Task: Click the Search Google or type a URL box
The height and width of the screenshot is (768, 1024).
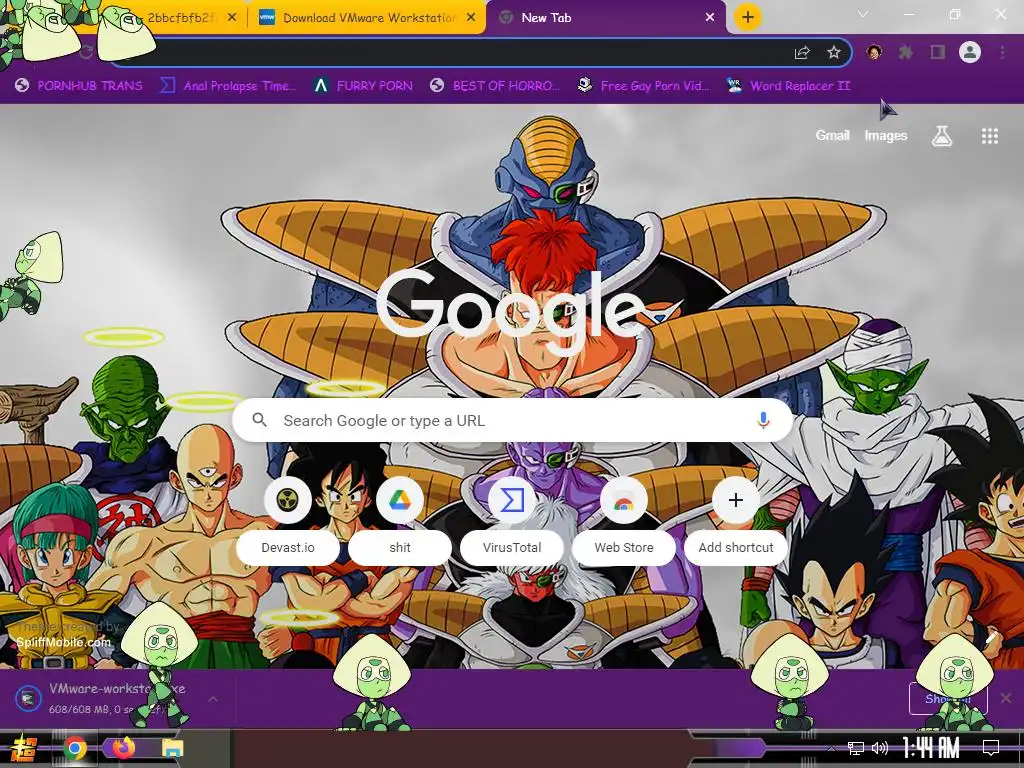Action: (513, 420)
